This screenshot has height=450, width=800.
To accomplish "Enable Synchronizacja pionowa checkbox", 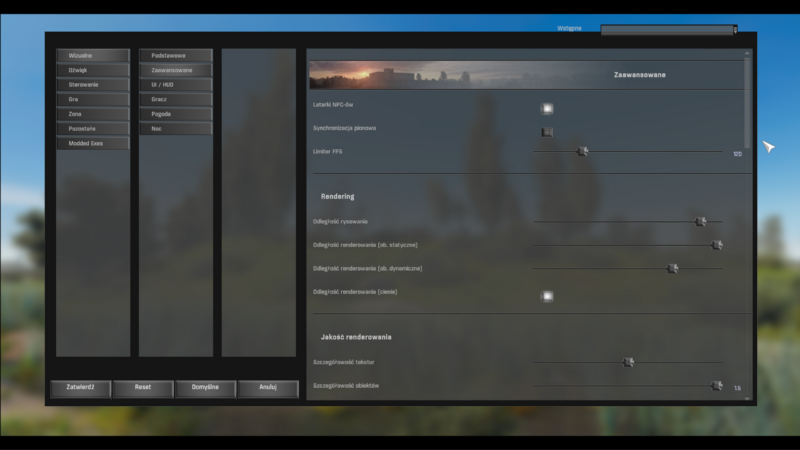I will coord(547,132).
